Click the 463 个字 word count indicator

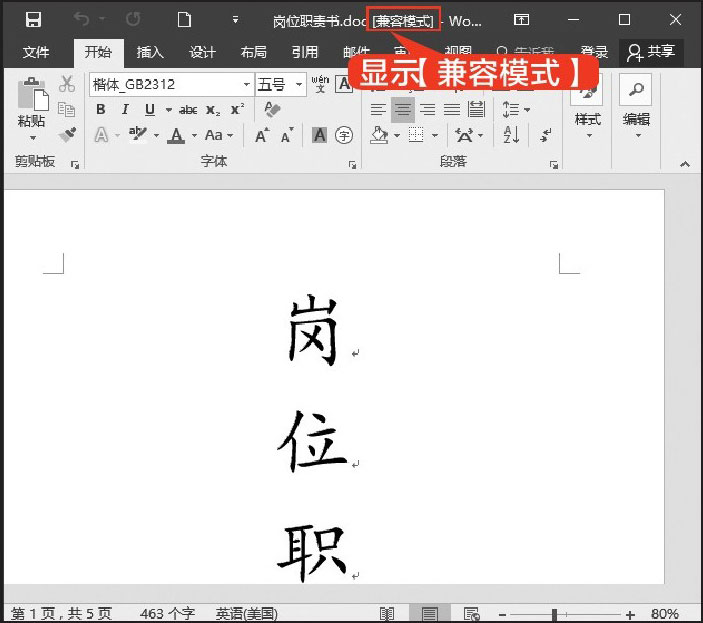166,613
